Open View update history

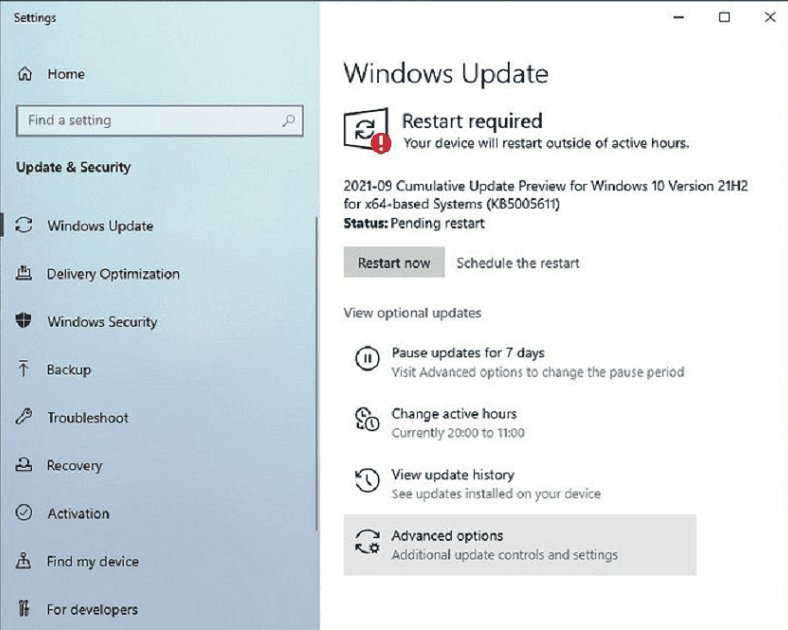[520, 483]
